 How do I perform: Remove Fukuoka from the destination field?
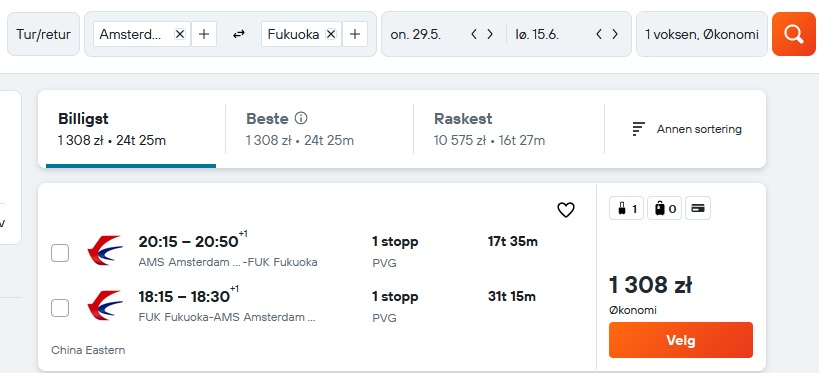click(x=331, y=34)
